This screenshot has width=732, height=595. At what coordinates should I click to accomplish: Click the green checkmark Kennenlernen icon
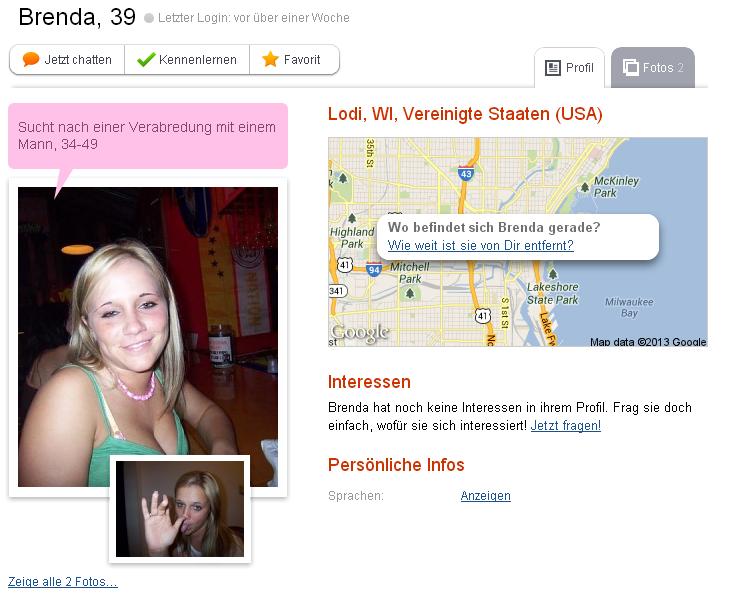coord(146,59)
